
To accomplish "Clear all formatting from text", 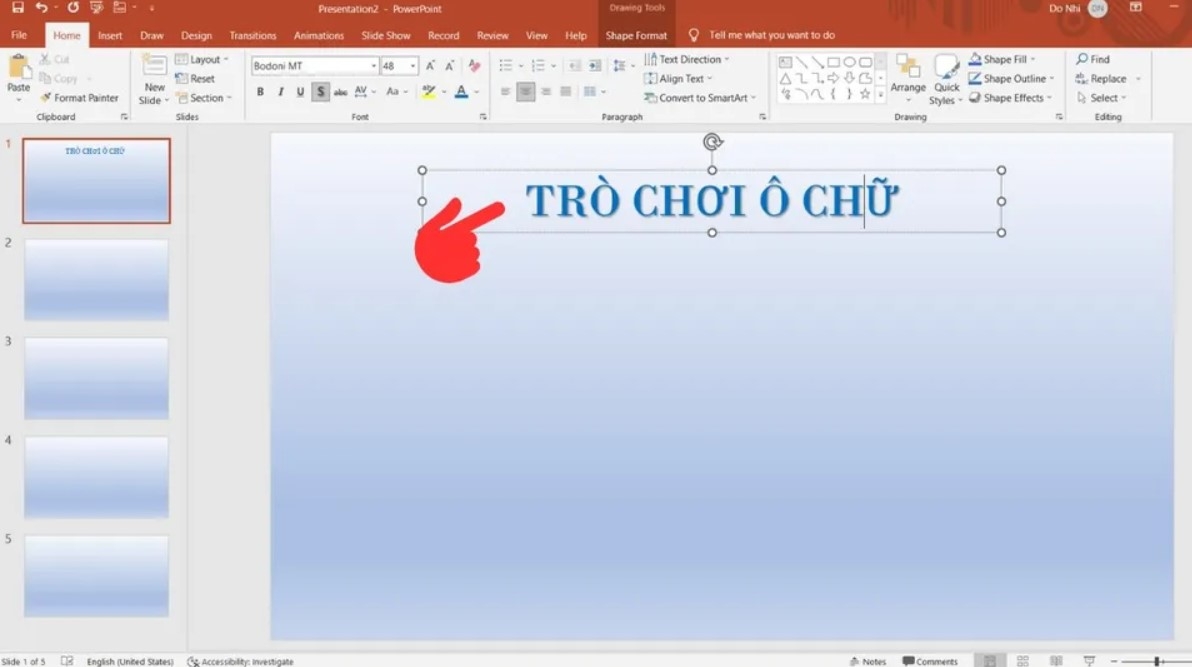I will click(x=474, y=66).
